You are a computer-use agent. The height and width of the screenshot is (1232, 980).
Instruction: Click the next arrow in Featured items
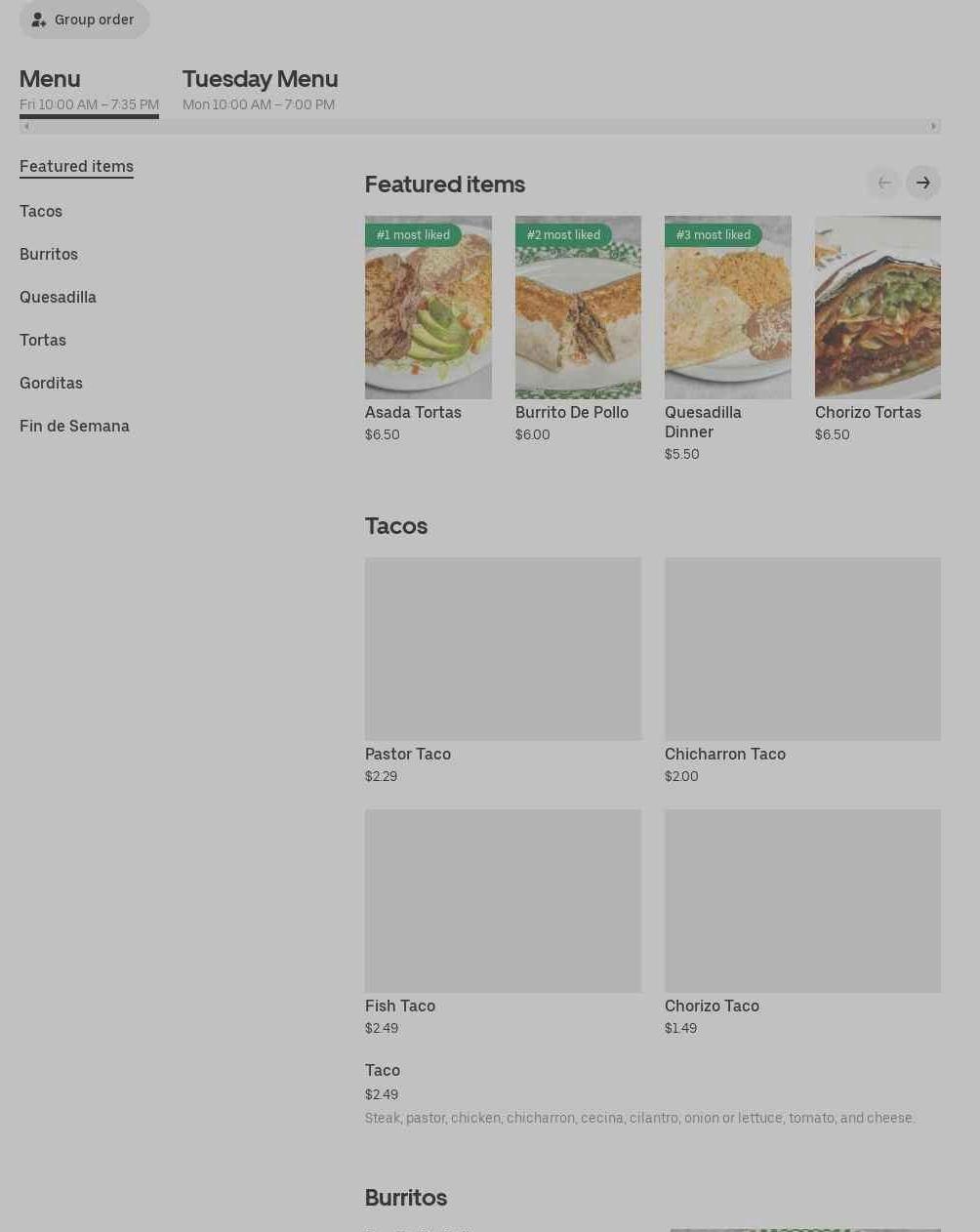[x=922, y=183]
